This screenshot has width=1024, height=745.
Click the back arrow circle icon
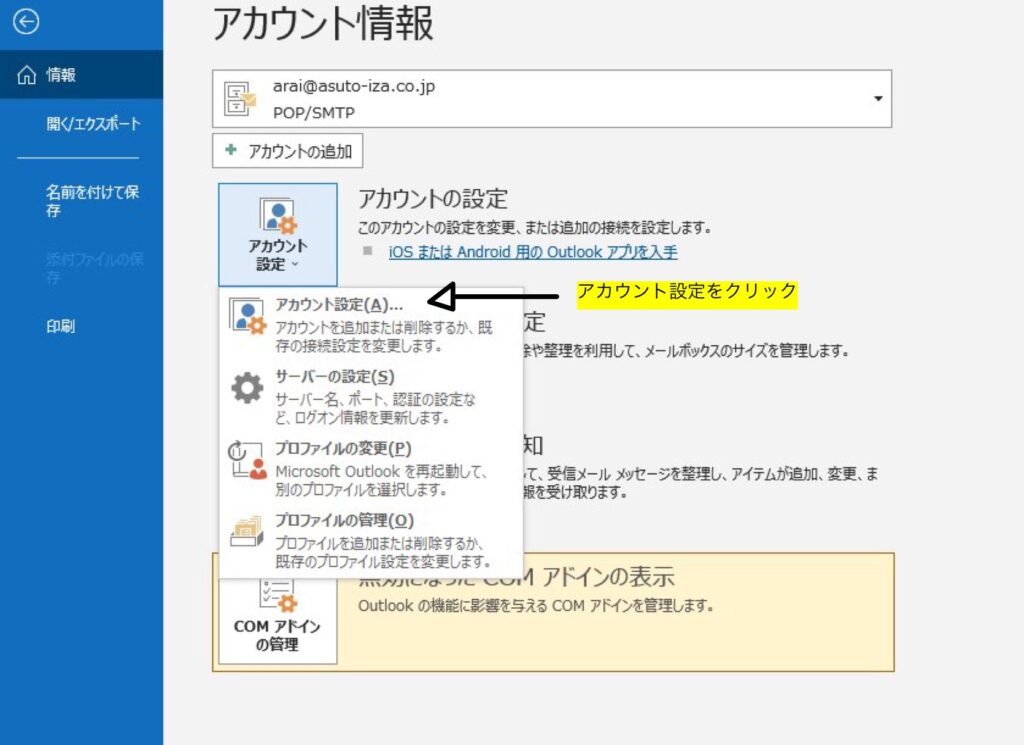pyautogui.click(x=26, y=22)
